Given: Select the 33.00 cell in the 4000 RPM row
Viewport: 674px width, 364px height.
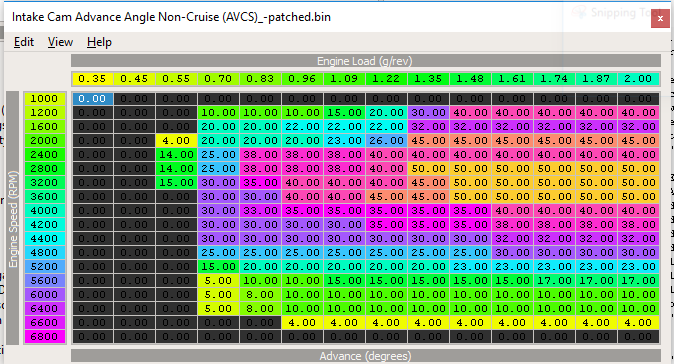Looking at the screenshot, I should coord(260,211).
